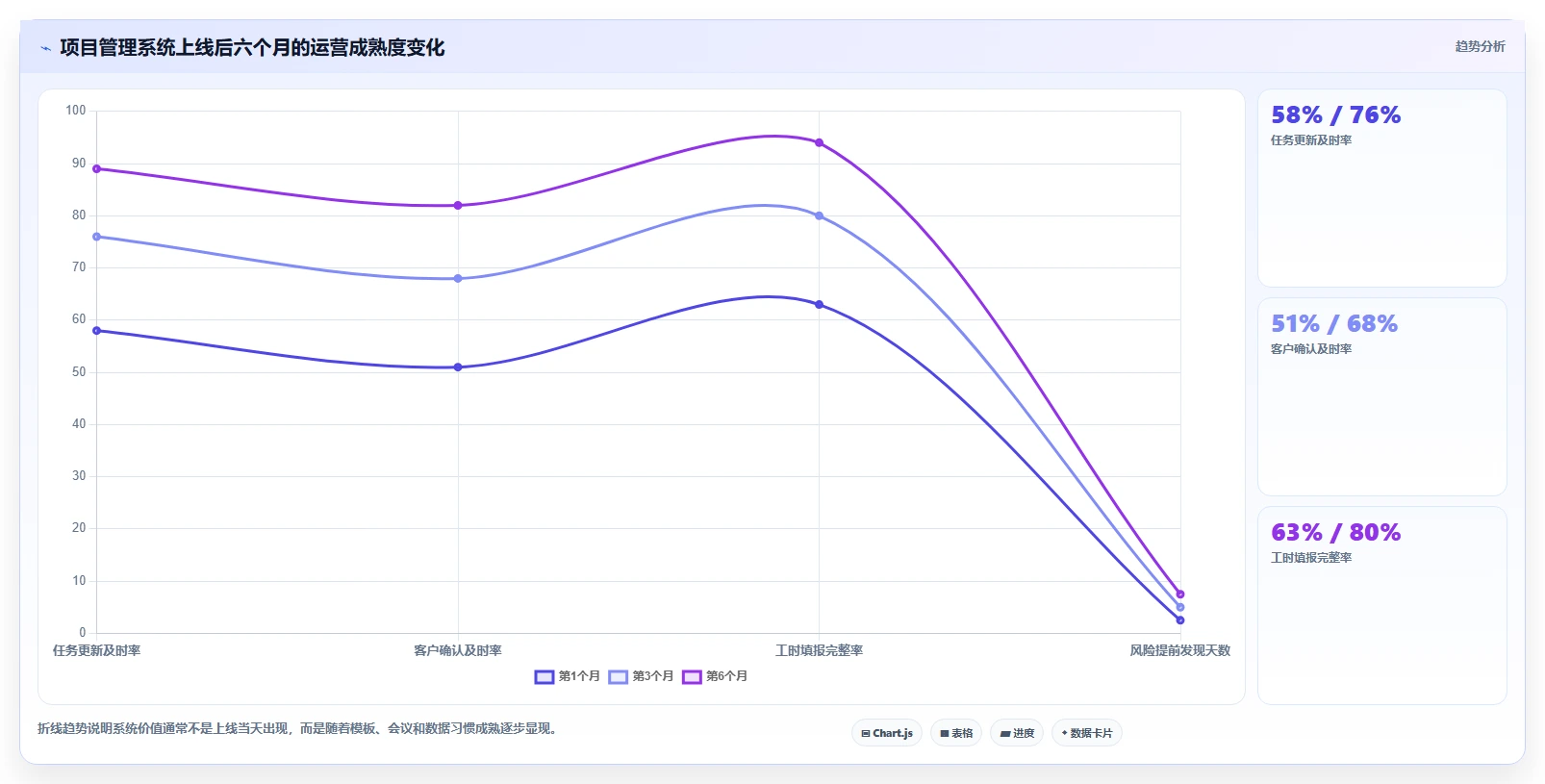The image size is (1545, 784).
Task: Click the 51% / 68% card value
Action: (x=1333, y=324)
